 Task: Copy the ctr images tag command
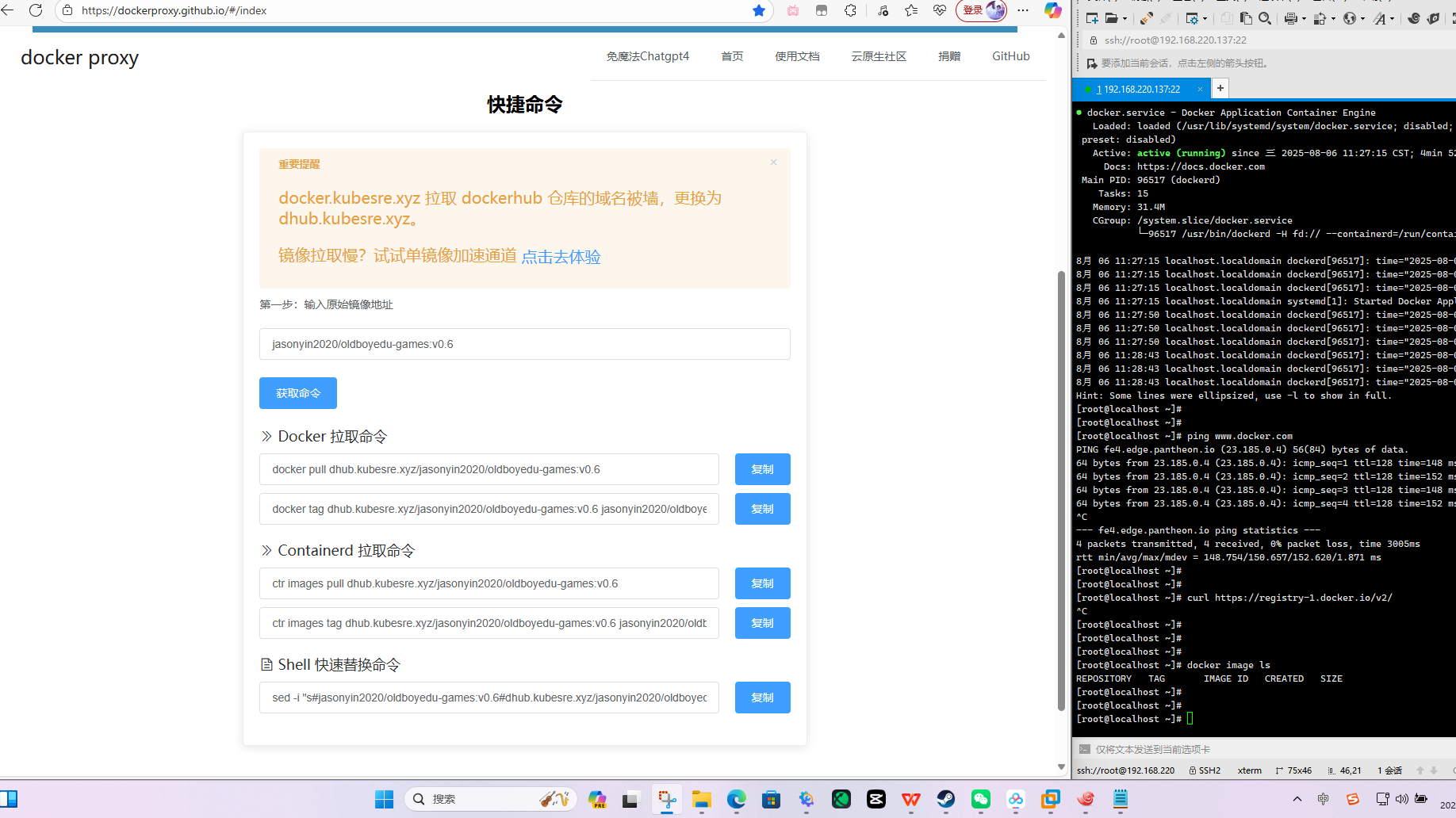763,623
